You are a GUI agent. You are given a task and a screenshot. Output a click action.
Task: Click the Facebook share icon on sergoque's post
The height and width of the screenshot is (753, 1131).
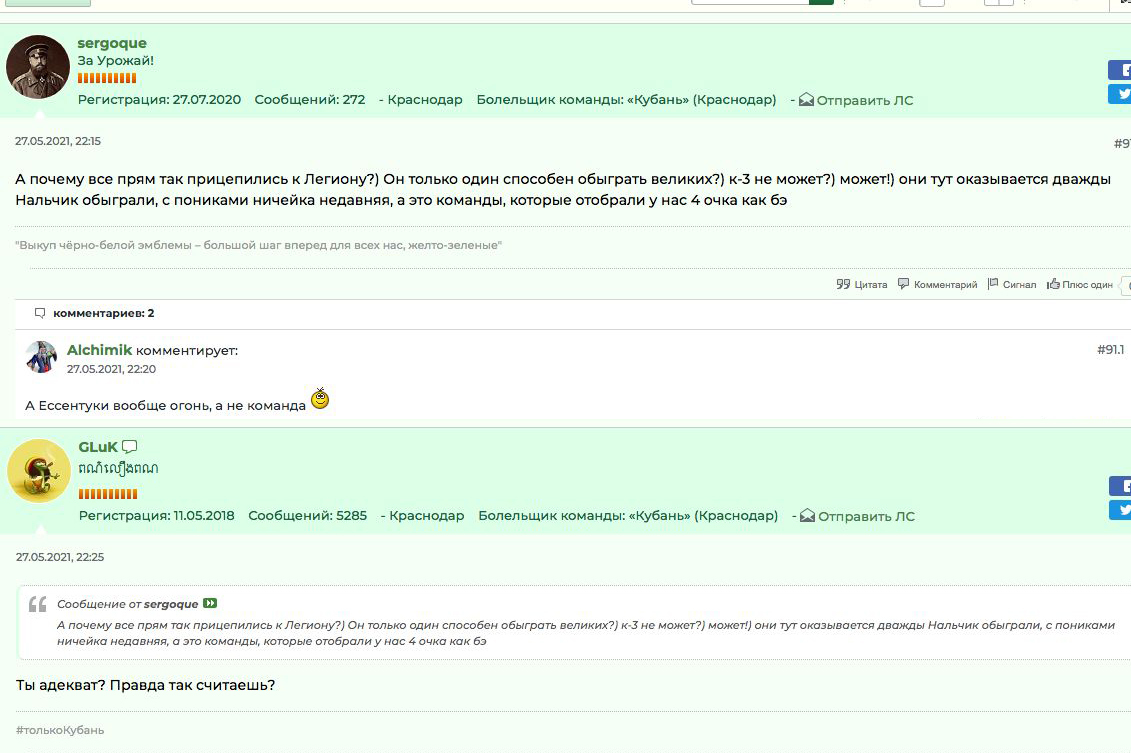click(1120, 70)
